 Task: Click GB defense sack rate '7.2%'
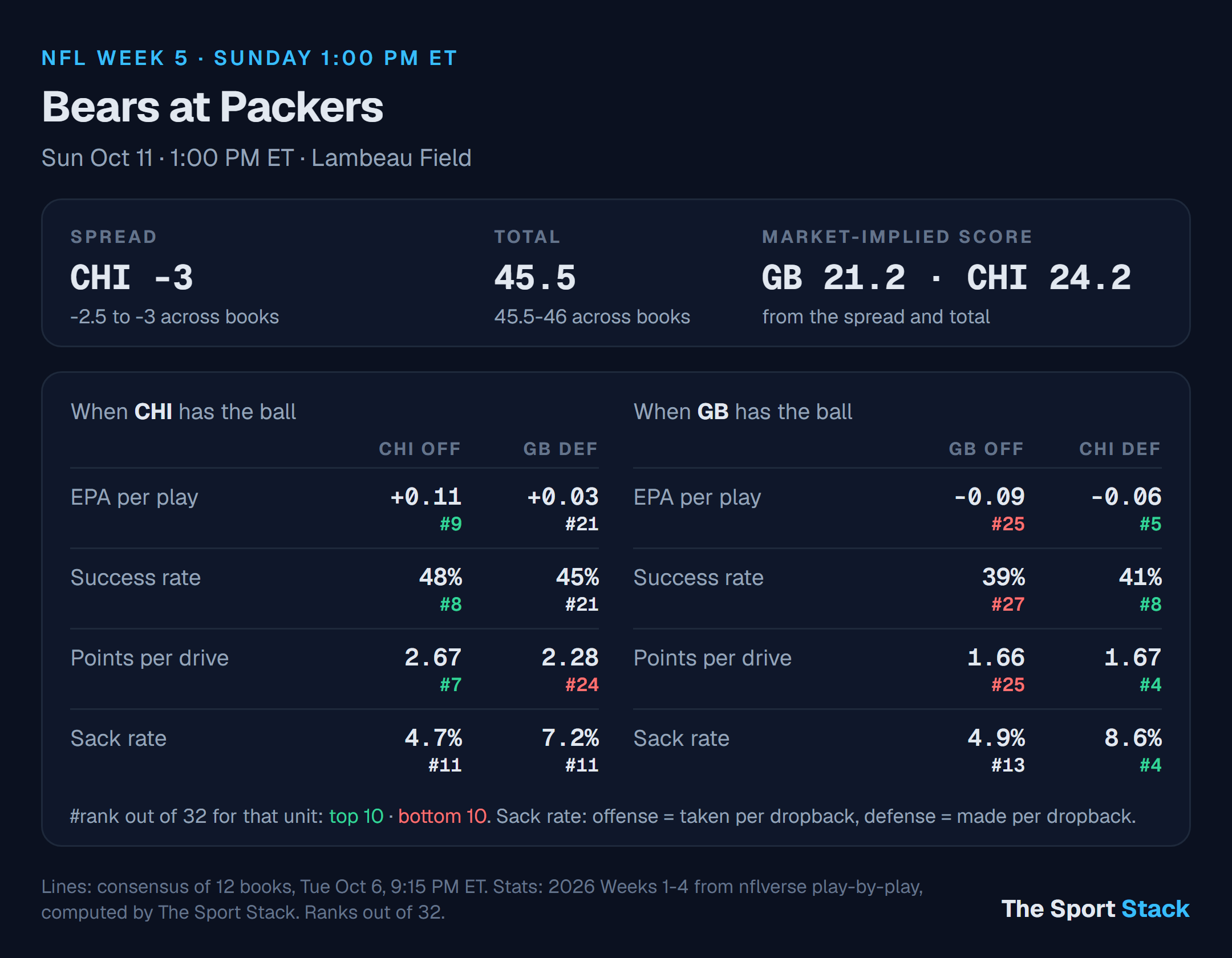(570, 738)
